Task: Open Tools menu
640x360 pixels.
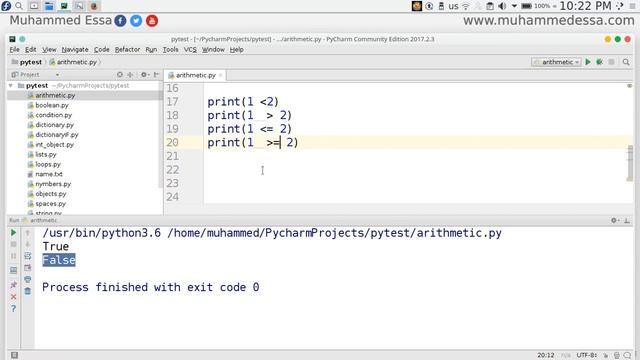Action: pos(170,49)
